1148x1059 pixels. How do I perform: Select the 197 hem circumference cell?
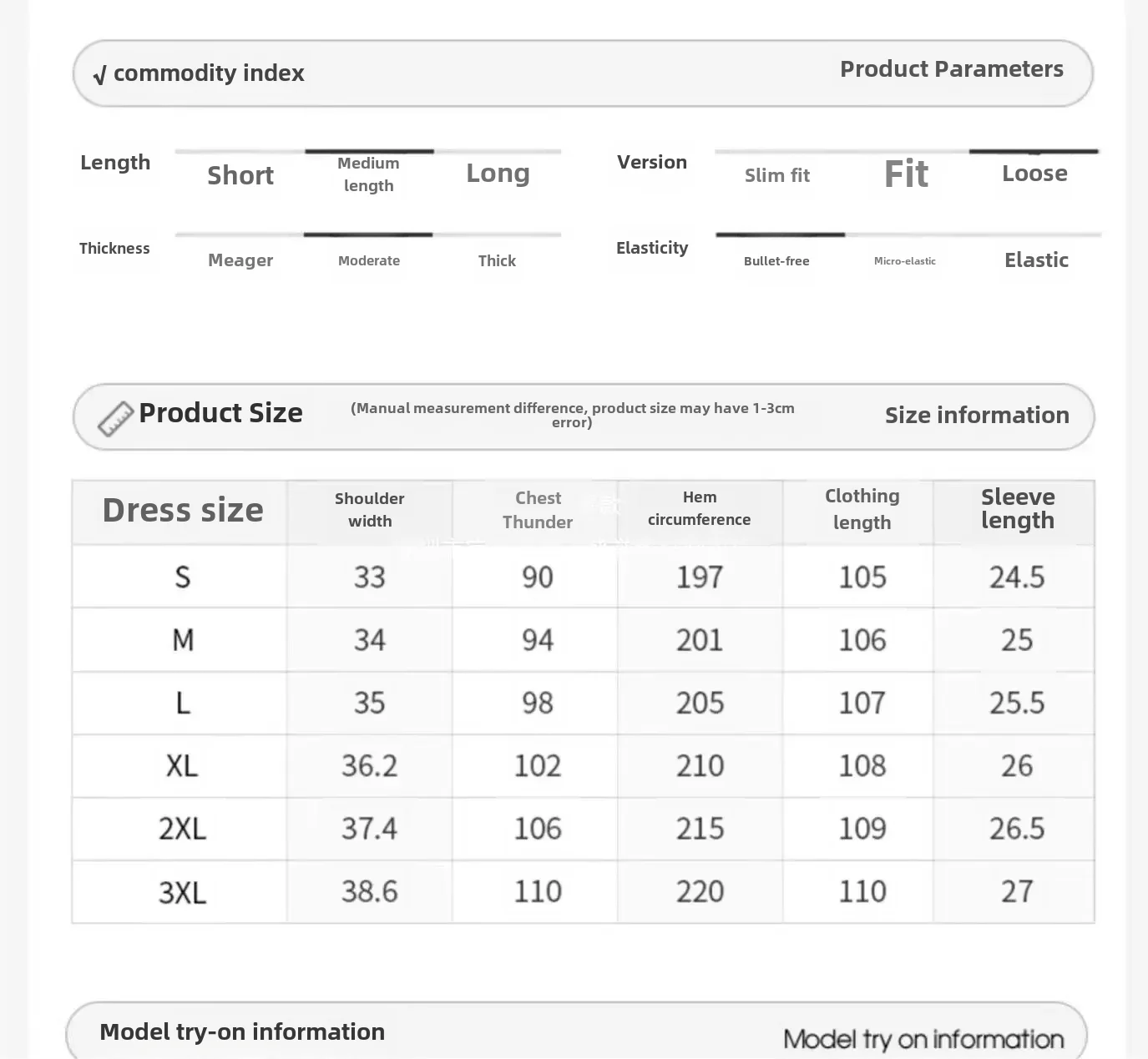[699, 577]
